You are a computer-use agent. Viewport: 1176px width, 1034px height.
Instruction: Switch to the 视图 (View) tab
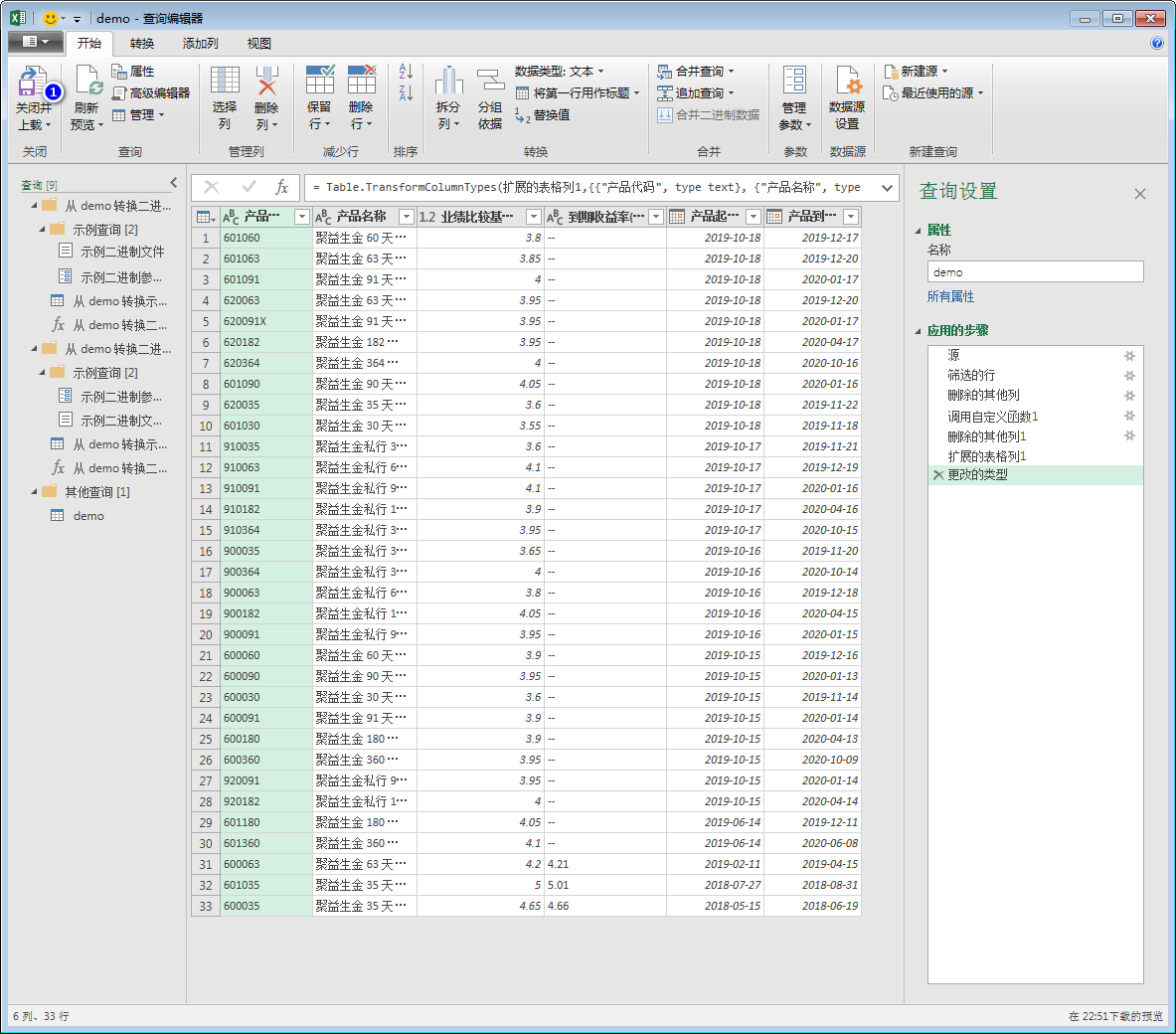point(258,44)
